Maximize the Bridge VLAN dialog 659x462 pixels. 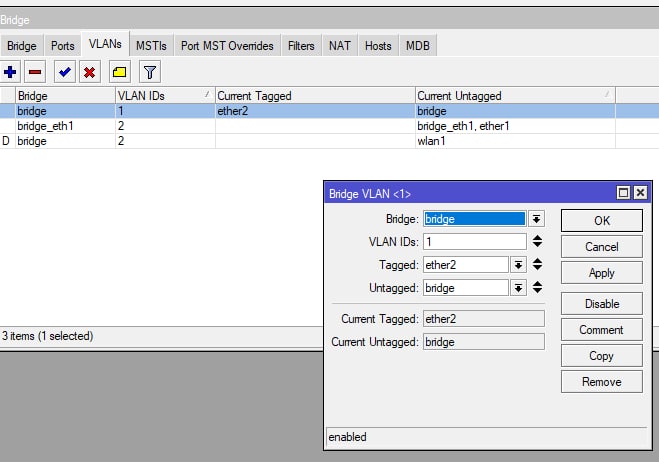623,193
